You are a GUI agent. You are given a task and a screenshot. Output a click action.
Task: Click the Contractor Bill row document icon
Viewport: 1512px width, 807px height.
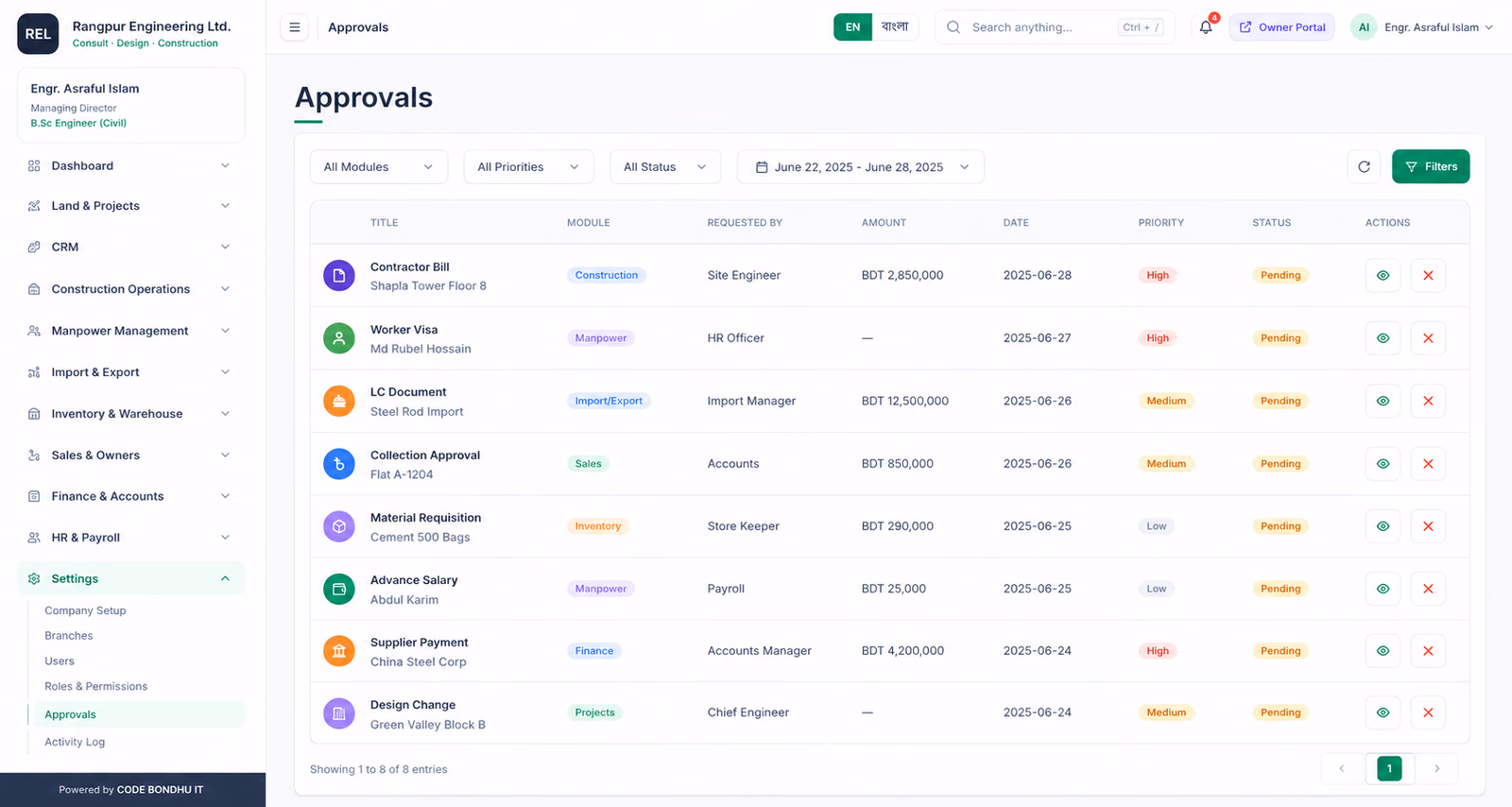[x=339, y=276]
